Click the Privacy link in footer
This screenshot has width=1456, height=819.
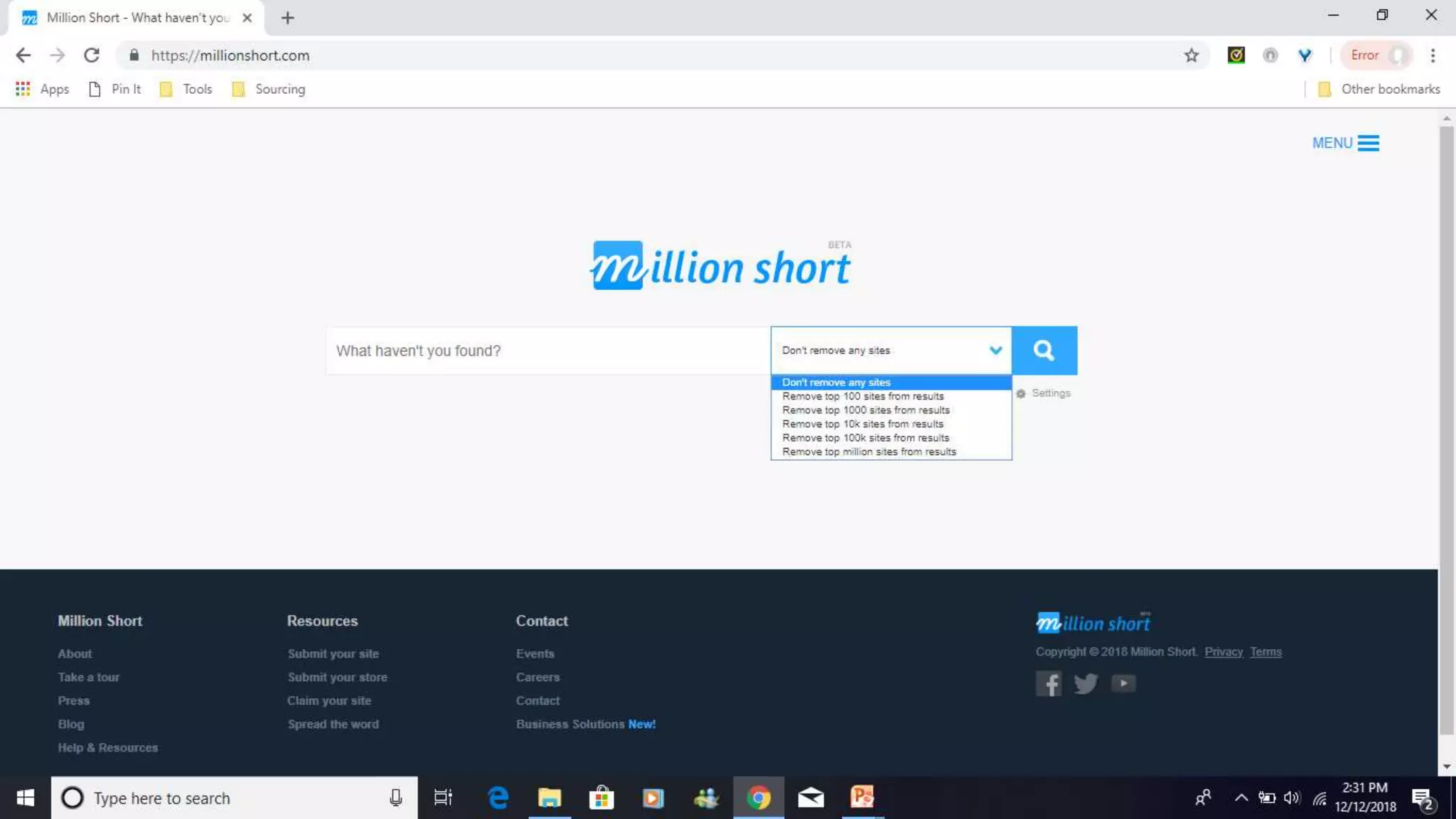point(1223,652)
